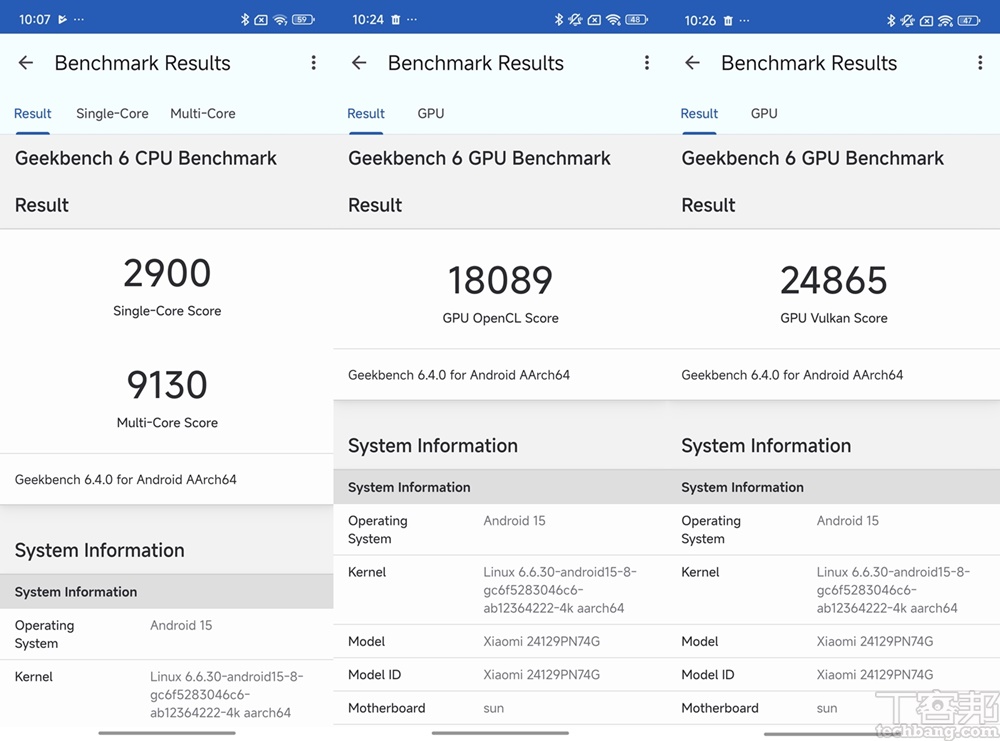Tap System Information gray header on OpenCL screen
1000x741 pixels.
tap(500, 487)
